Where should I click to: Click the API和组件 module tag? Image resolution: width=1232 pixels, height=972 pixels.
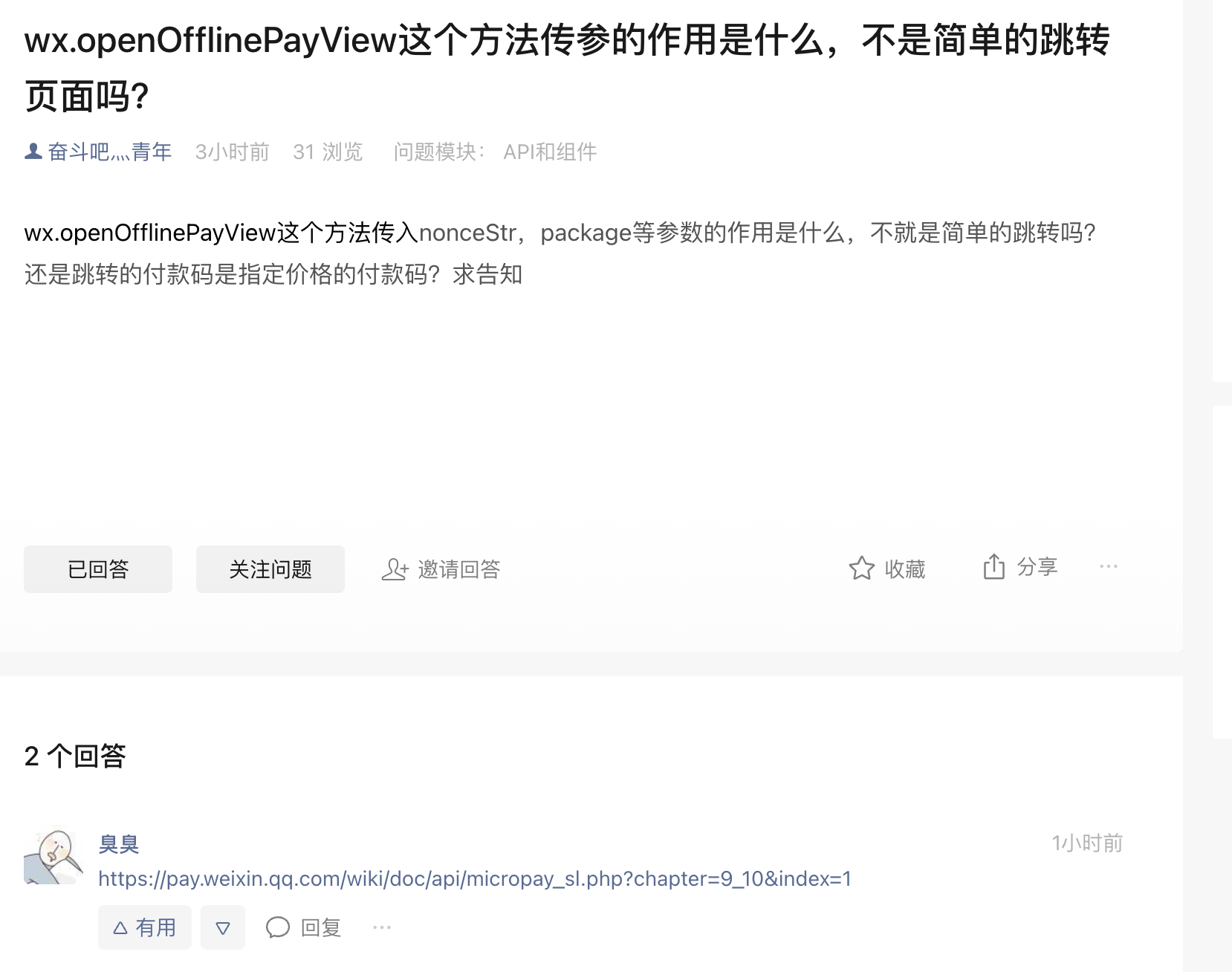pyautogui.click(x=550, y=152)
